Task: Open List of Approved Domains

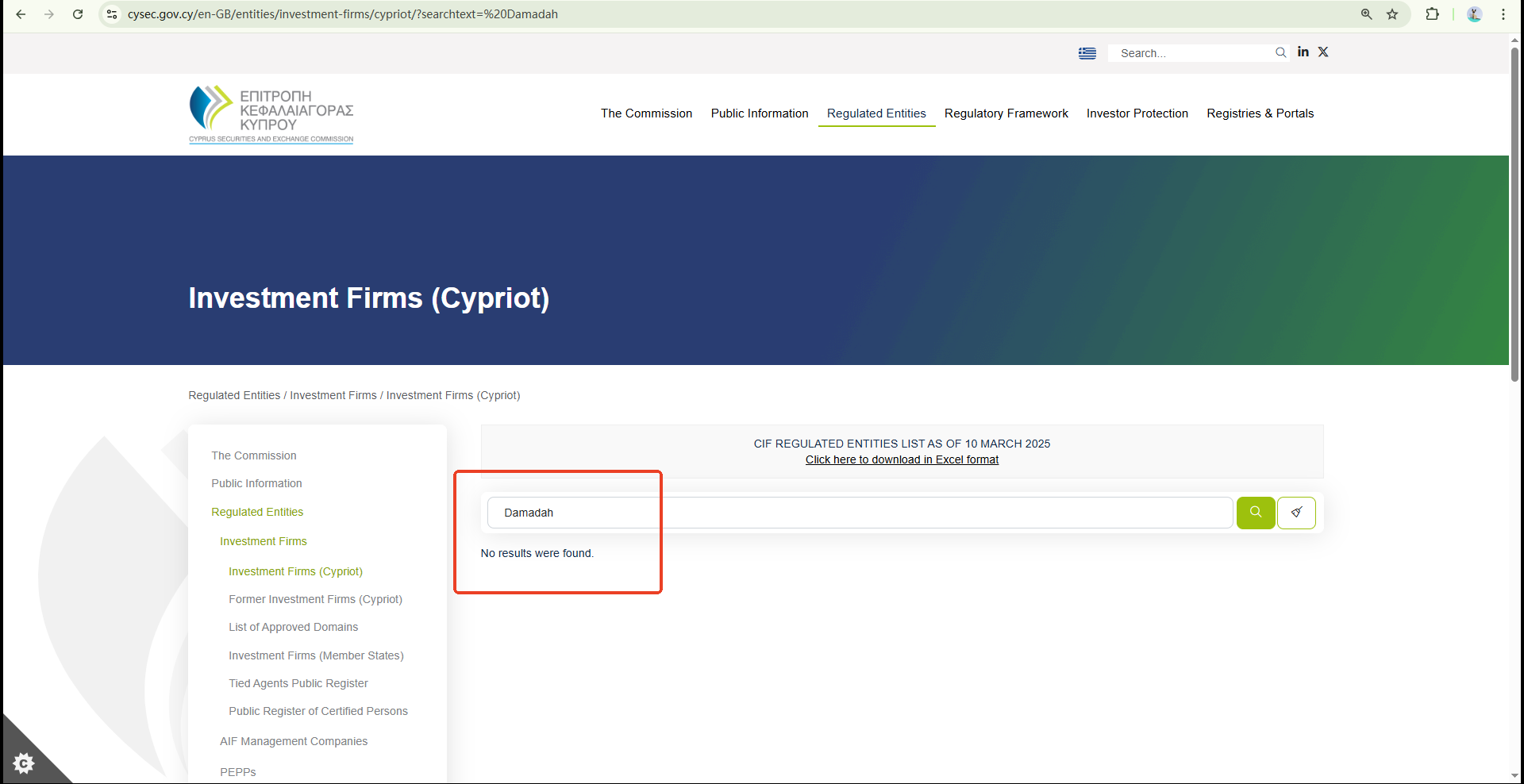Action: point(293,627)
